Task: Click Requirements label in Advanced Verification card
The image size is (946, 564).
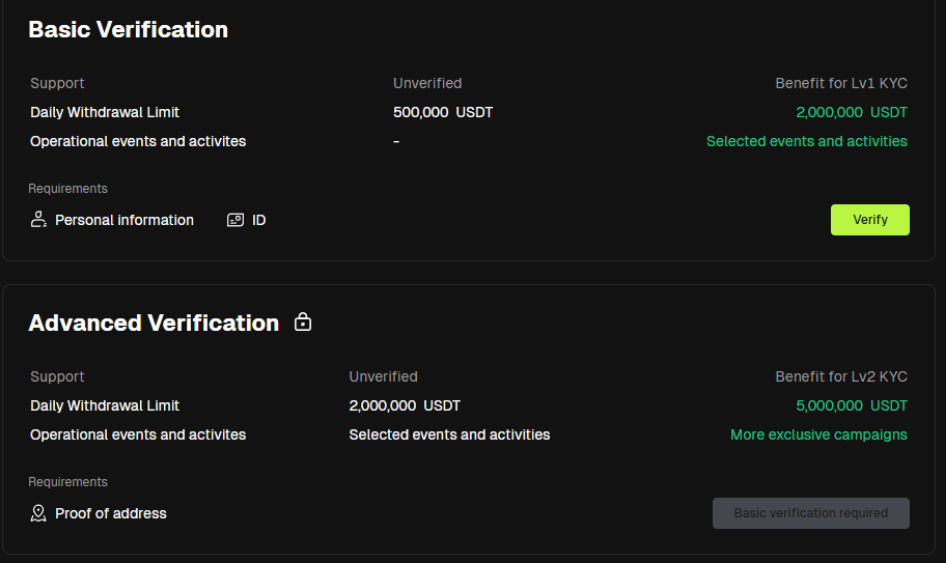Action: pos(68,482)
